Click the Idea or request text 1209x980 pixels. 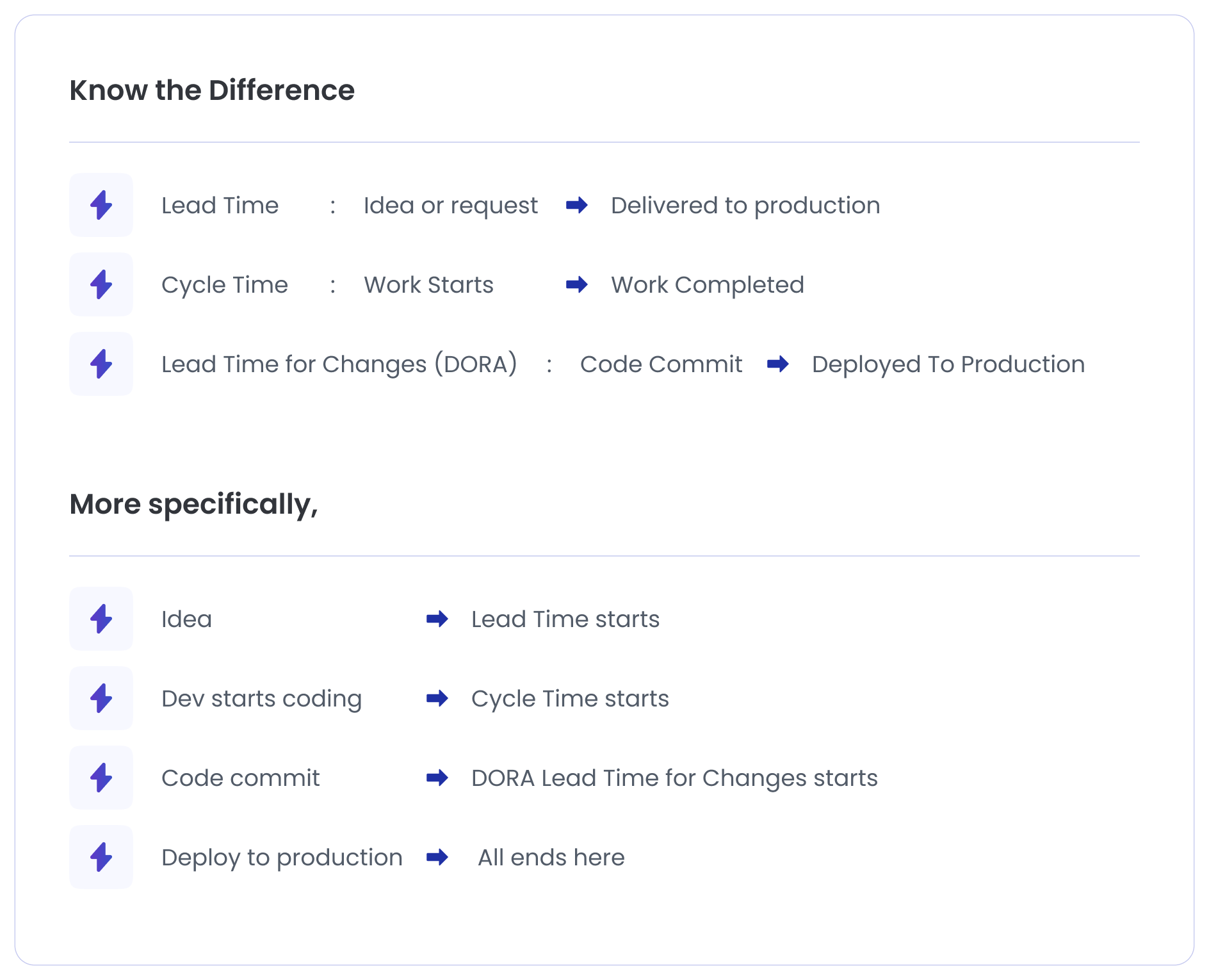click(x=450, y=206)
